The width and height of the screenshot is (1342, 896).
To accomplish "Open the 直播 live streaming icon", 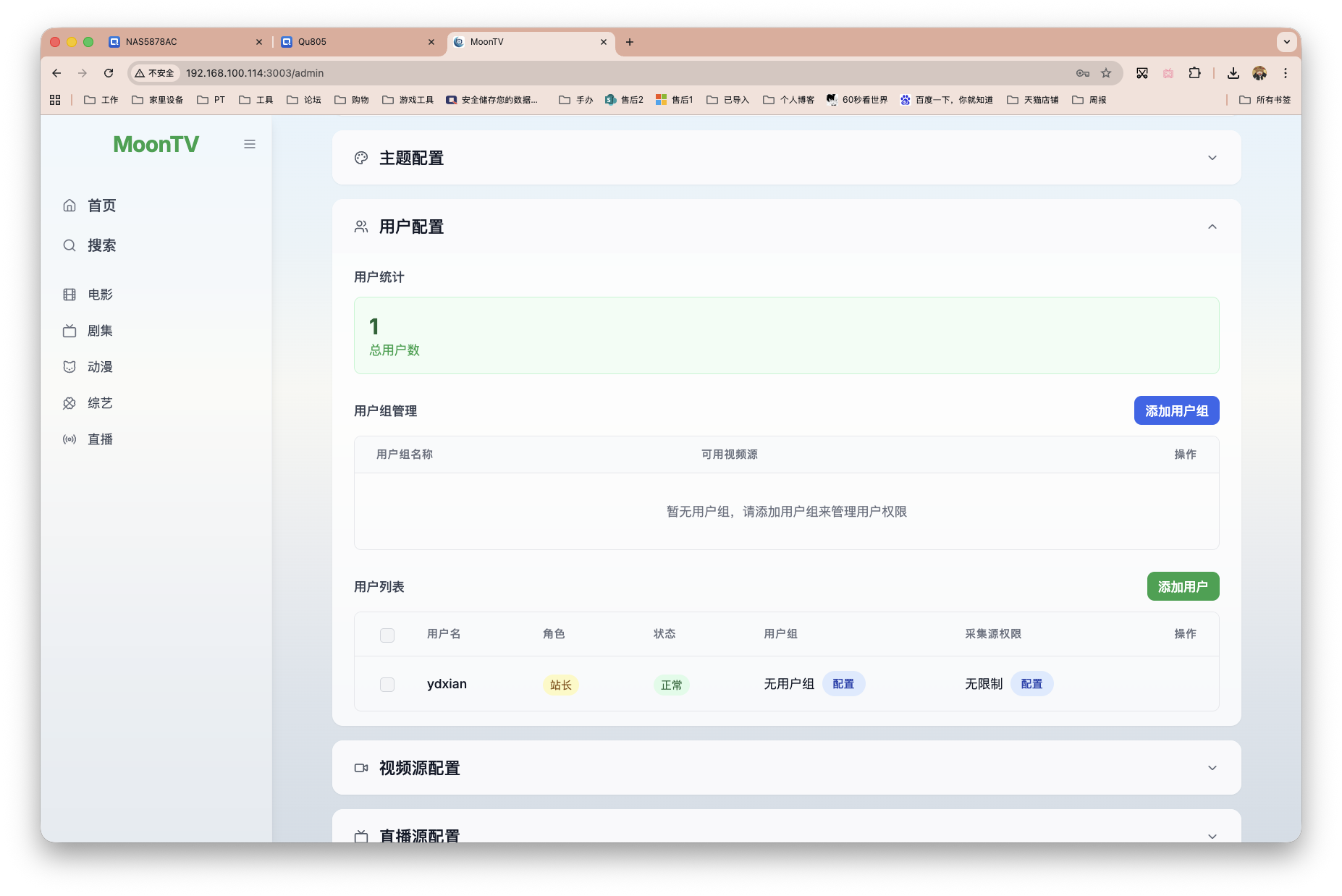I will pyautogui.click(x=69, y=439).
